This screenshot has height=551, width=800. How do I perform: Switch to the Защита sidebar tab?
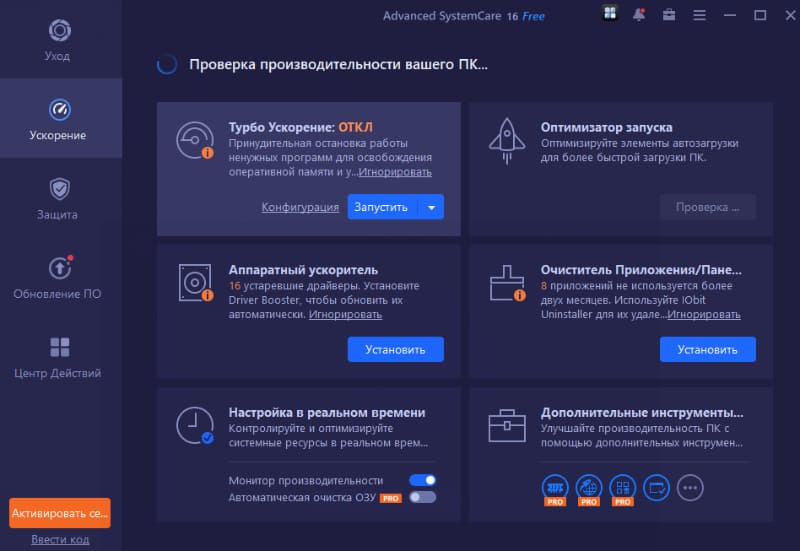(59, 198)
